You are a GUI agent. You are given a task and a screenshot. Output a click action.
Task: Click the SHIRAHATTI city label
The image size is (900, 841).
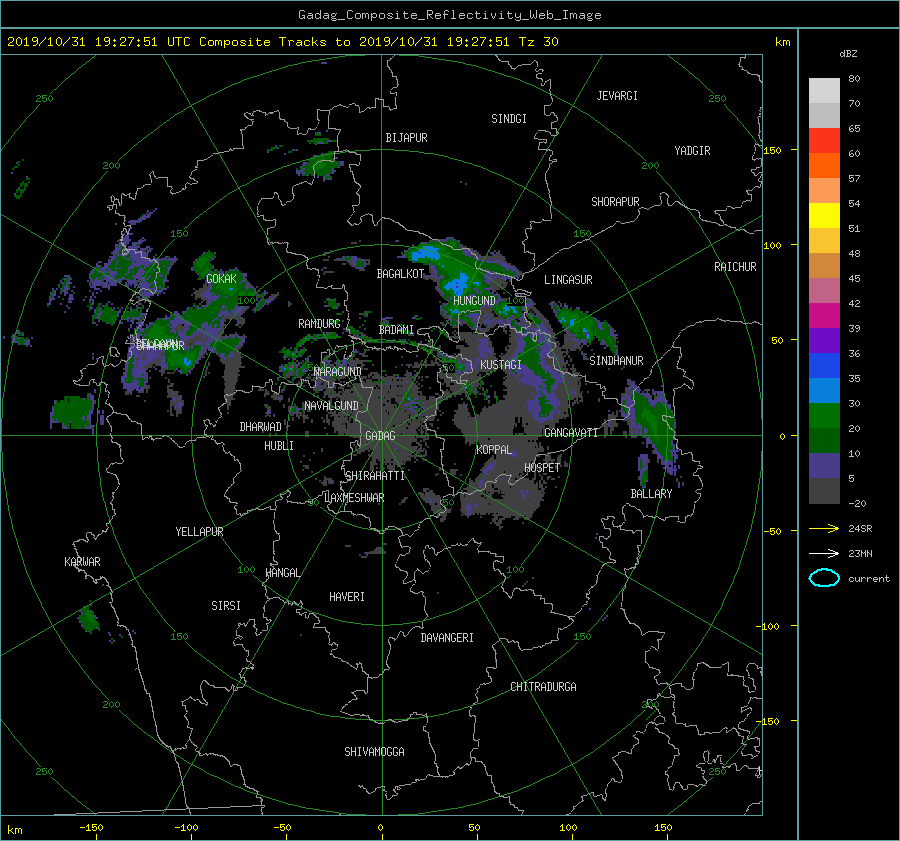[x=375, y=476]
